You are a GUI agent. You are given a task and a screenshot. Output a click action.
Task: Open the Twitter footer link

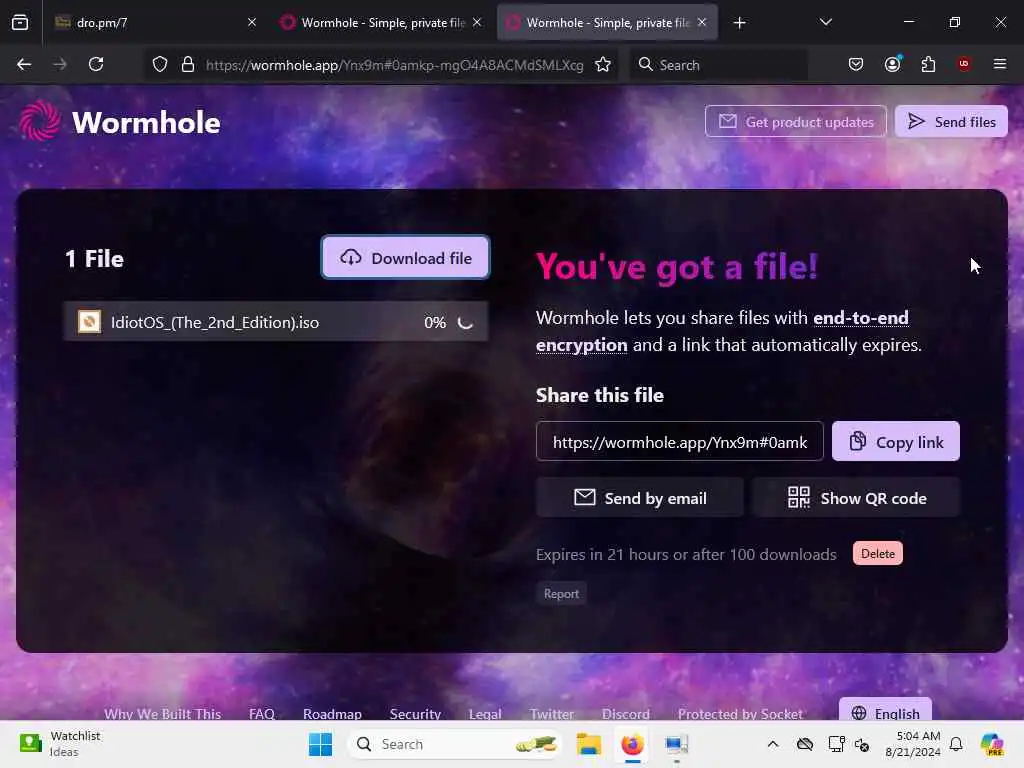point(551,714)
